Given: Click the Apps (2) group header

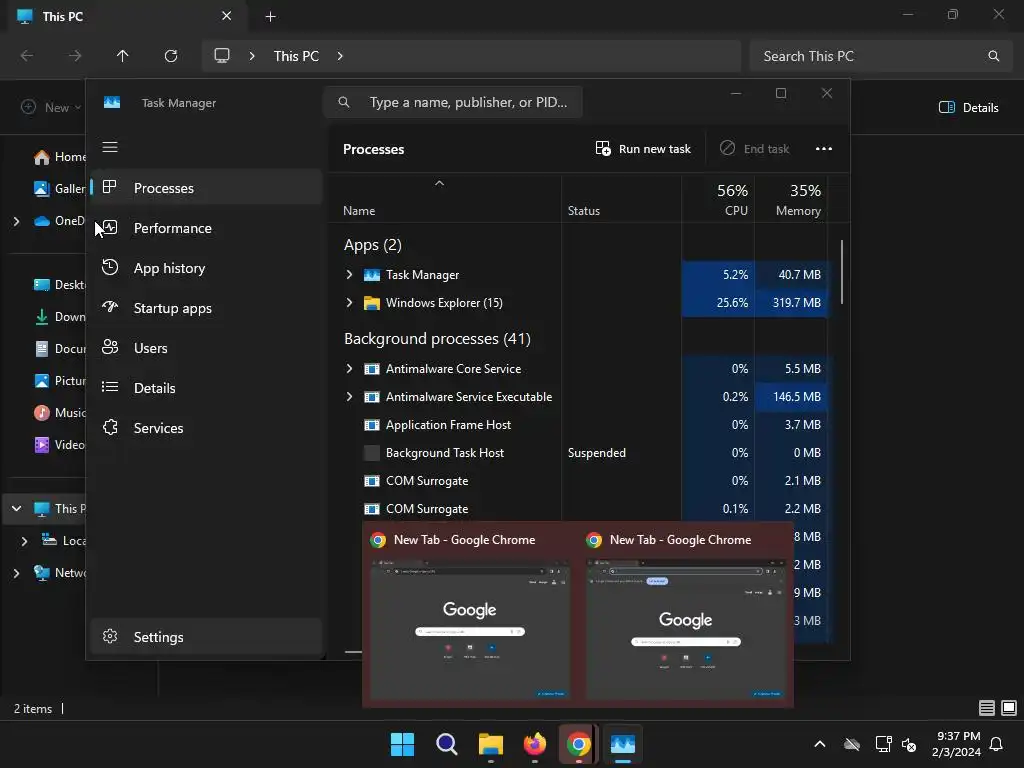Looking at the screenshot, I should (x=373, y=245).
